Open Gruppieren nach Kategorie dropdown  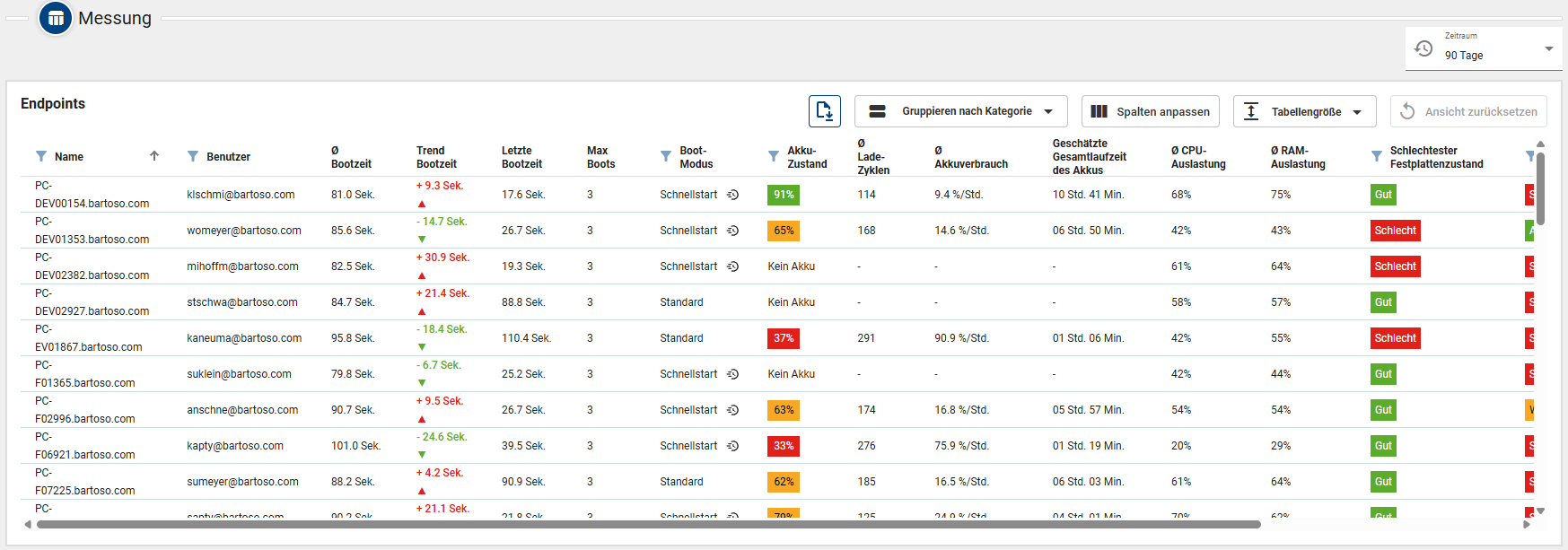(x=960, y=111)
